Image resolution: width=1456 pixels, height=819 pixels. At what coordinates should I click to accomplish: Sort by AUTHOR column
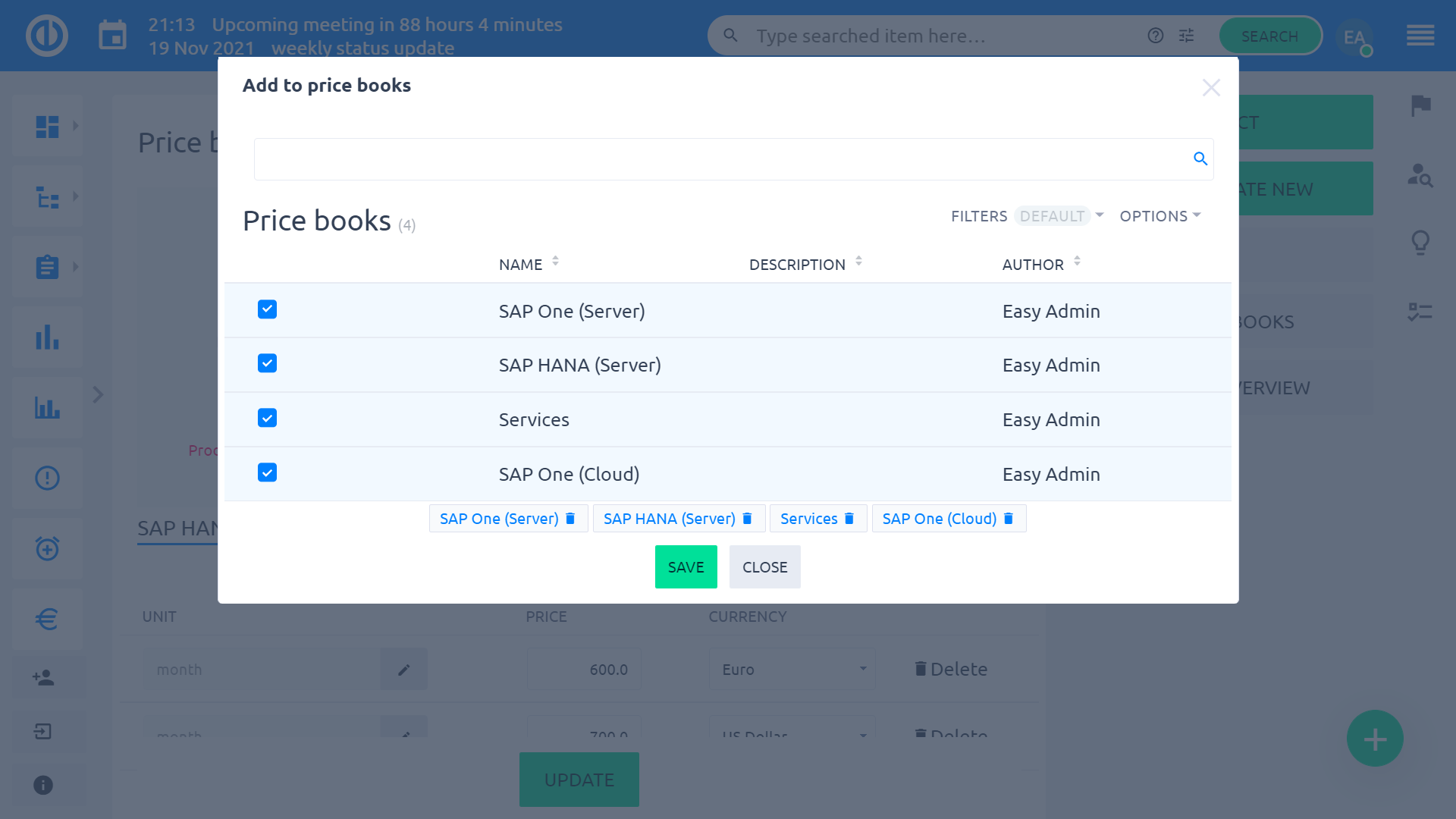(1041, 264)
